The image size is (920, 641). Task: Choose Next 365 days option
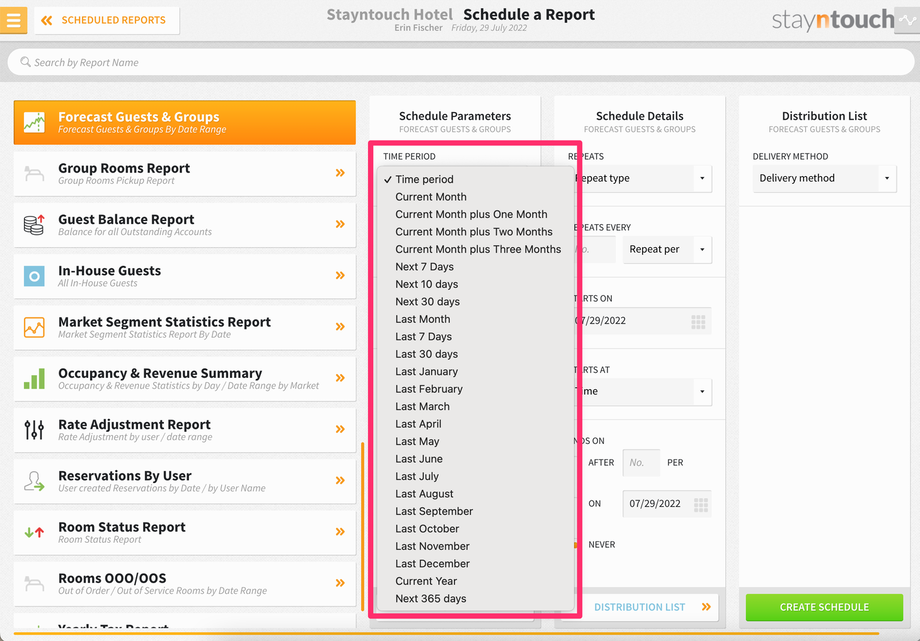[475, 599]
